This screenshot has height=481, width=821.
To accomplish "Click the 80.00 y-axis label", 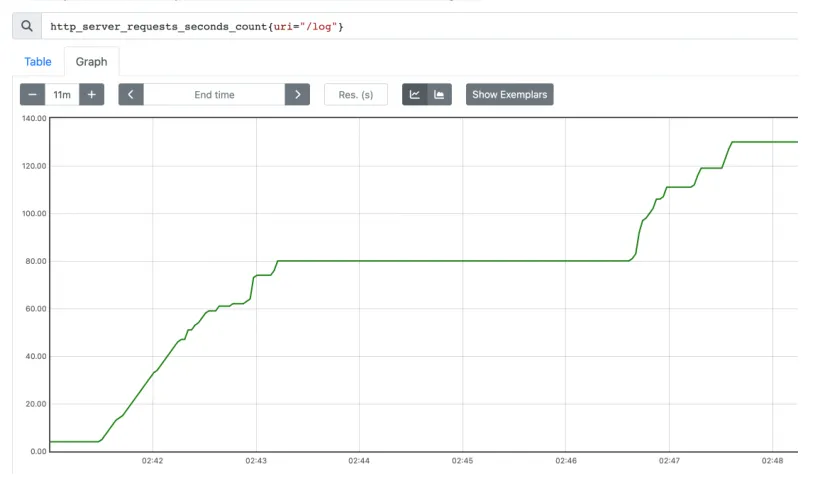I will tap(36, 261).
